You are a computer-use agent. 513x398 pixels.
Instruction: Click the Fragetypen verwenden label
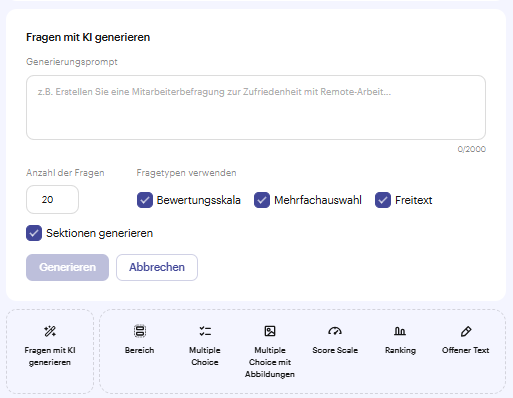[186, 173]
